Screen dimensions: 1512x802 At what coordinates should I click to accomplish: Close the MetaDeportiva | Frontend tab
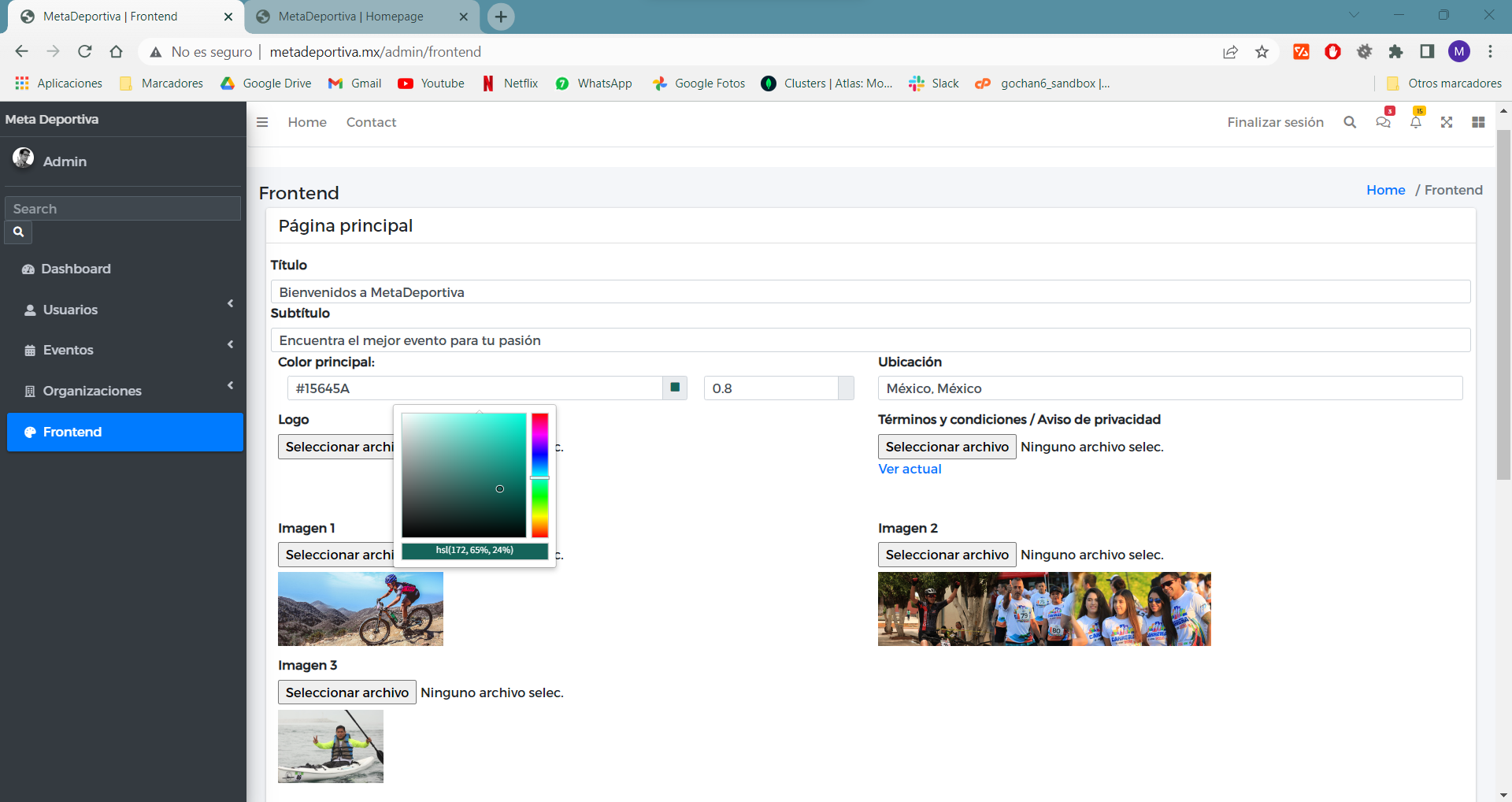coord(228,17)
